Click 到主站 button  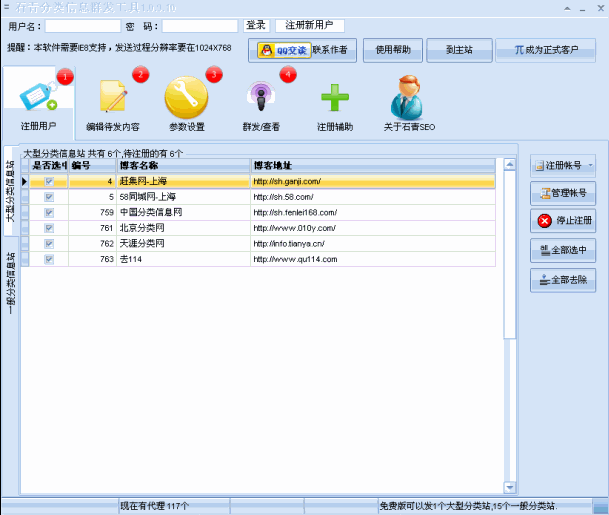coord(459,50)
